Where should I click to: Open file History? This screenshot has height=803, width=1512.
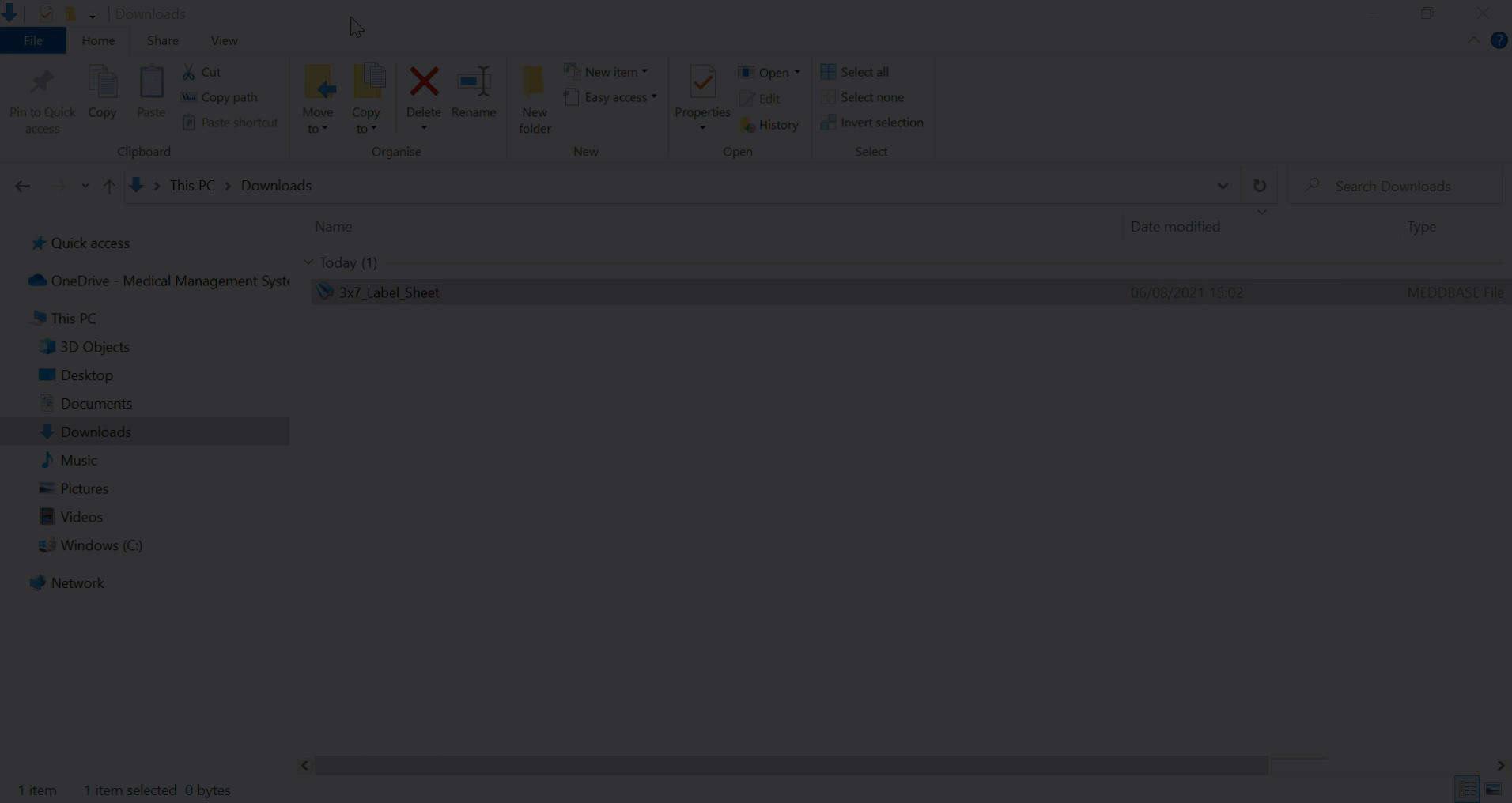[769, 125]
